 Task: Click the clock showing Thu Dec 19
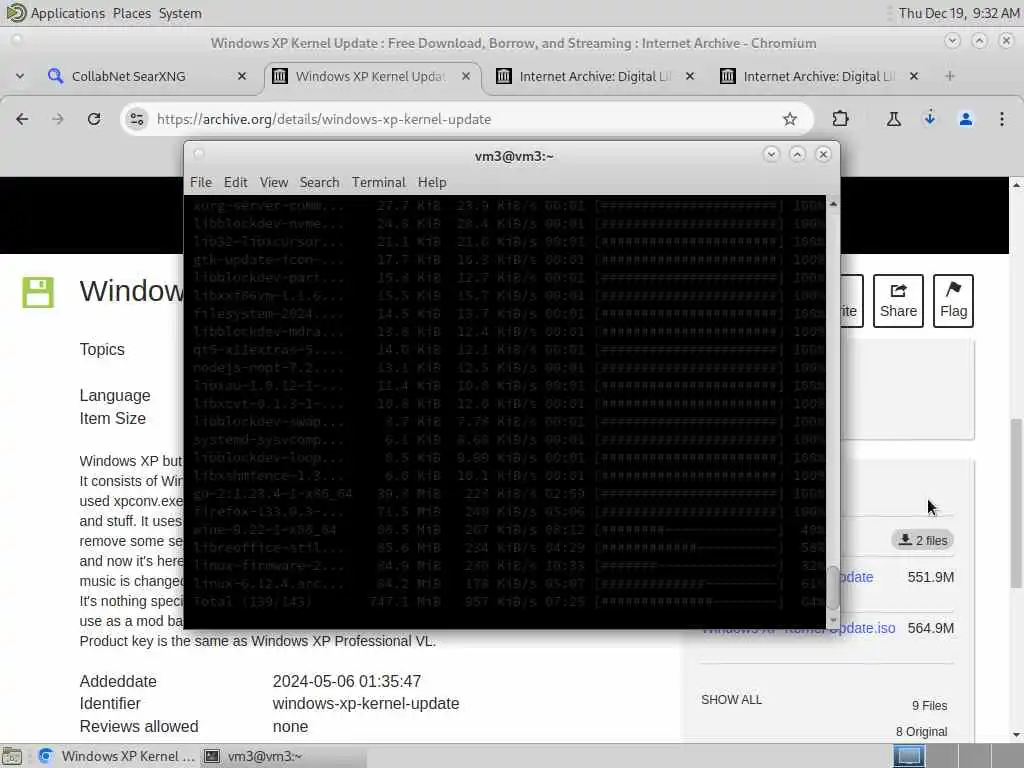click(959, 13)
